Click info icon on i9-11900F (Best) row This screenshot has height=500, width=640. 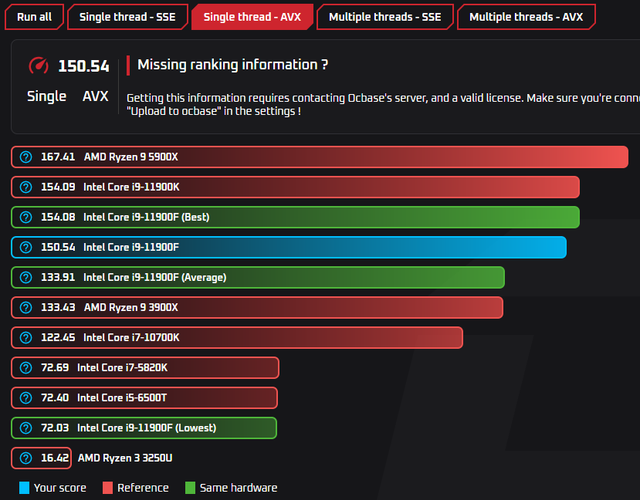pyautogui.click(x=26, y=217)
